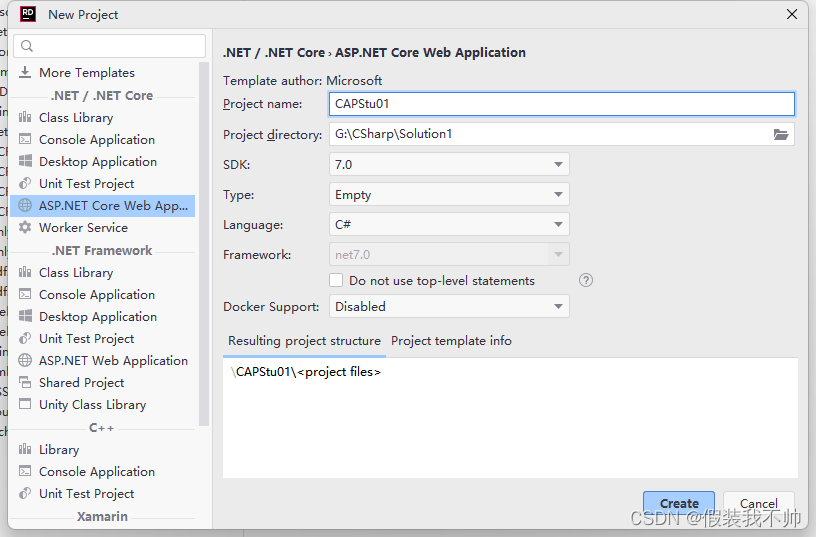Open the Type dropdown showing Empty
This screenshot has height=537, width=816.
click(449, 195)
